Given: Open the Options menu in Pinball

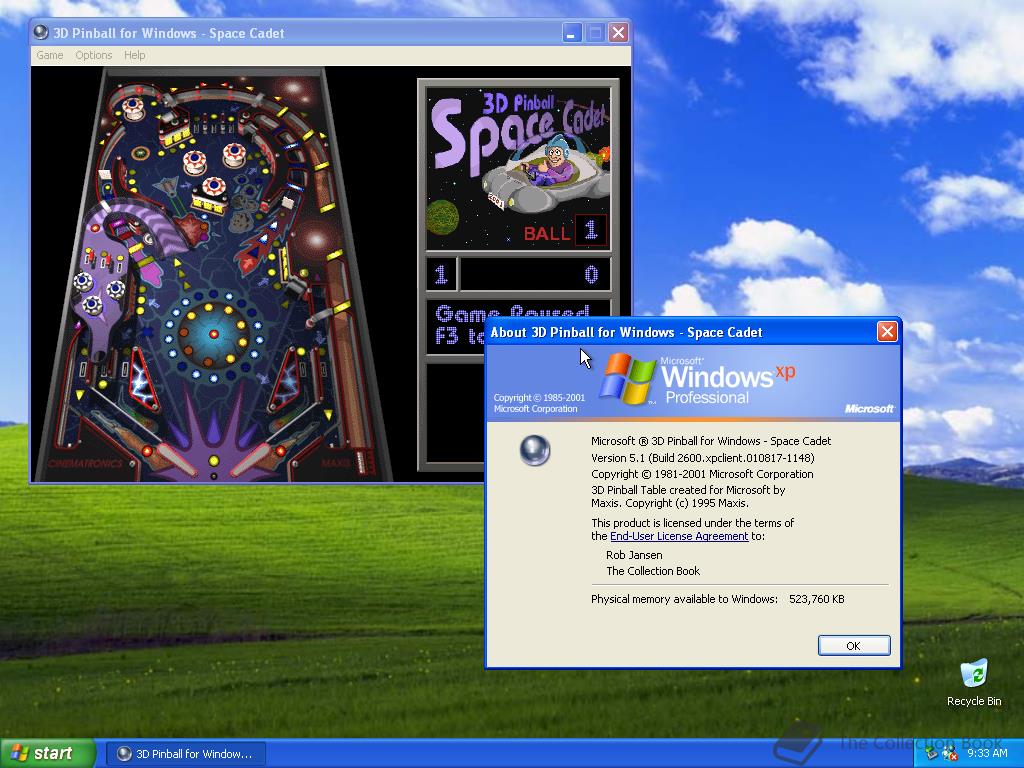Looking at the screenshot, I should (93, 56).
